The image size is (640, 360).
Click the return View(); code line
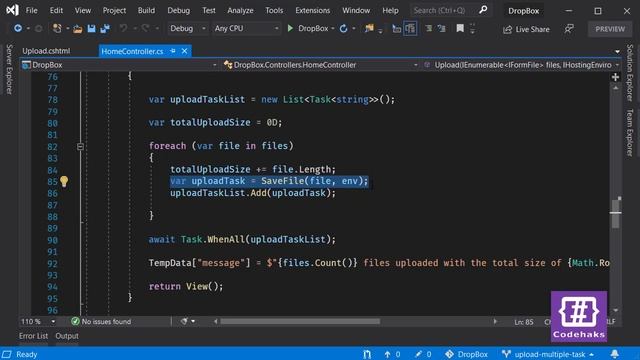coord(186,287)
